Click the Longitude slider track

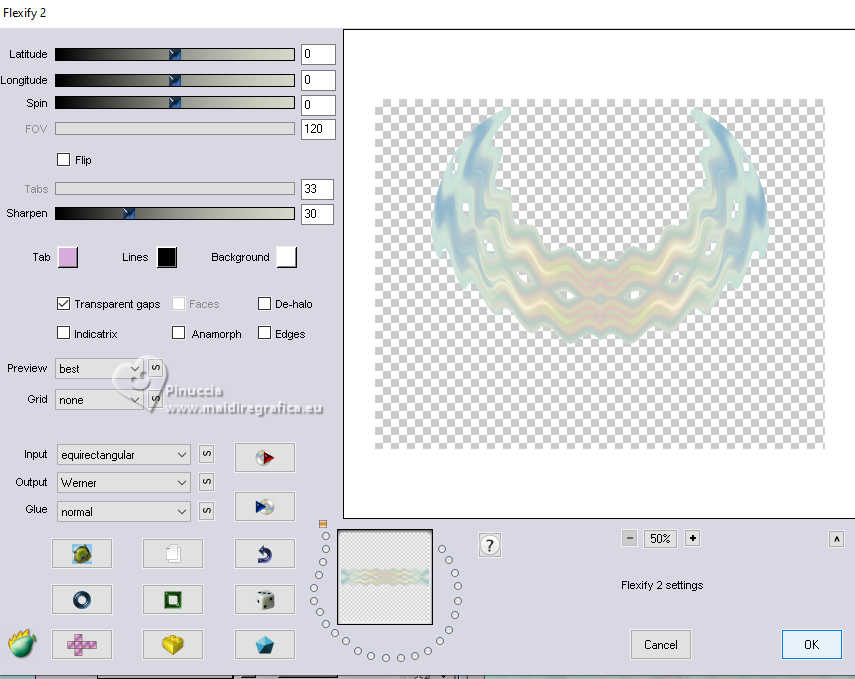(174, 80)
